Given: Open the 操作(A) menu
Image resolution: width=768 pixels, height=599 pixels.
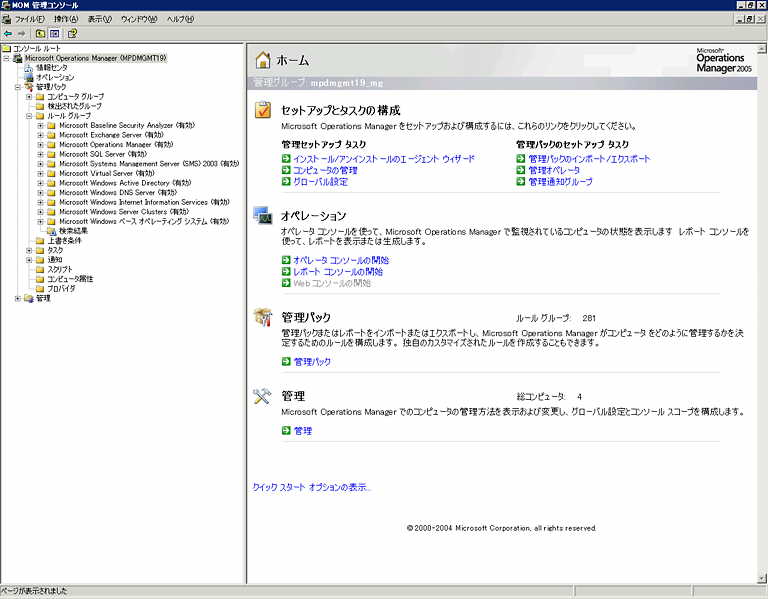Looking at the screenshot, I should pos(66,19).
